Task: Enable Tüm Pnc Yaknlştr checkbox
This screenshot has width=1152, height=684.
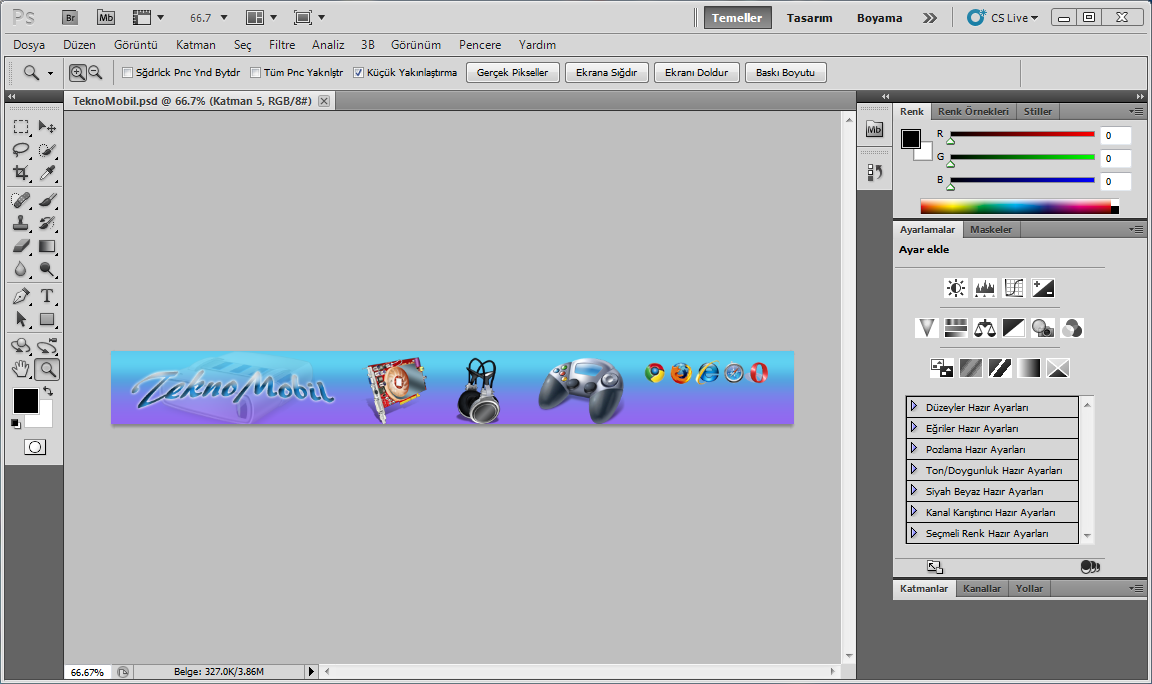Action: click(255, 73)
